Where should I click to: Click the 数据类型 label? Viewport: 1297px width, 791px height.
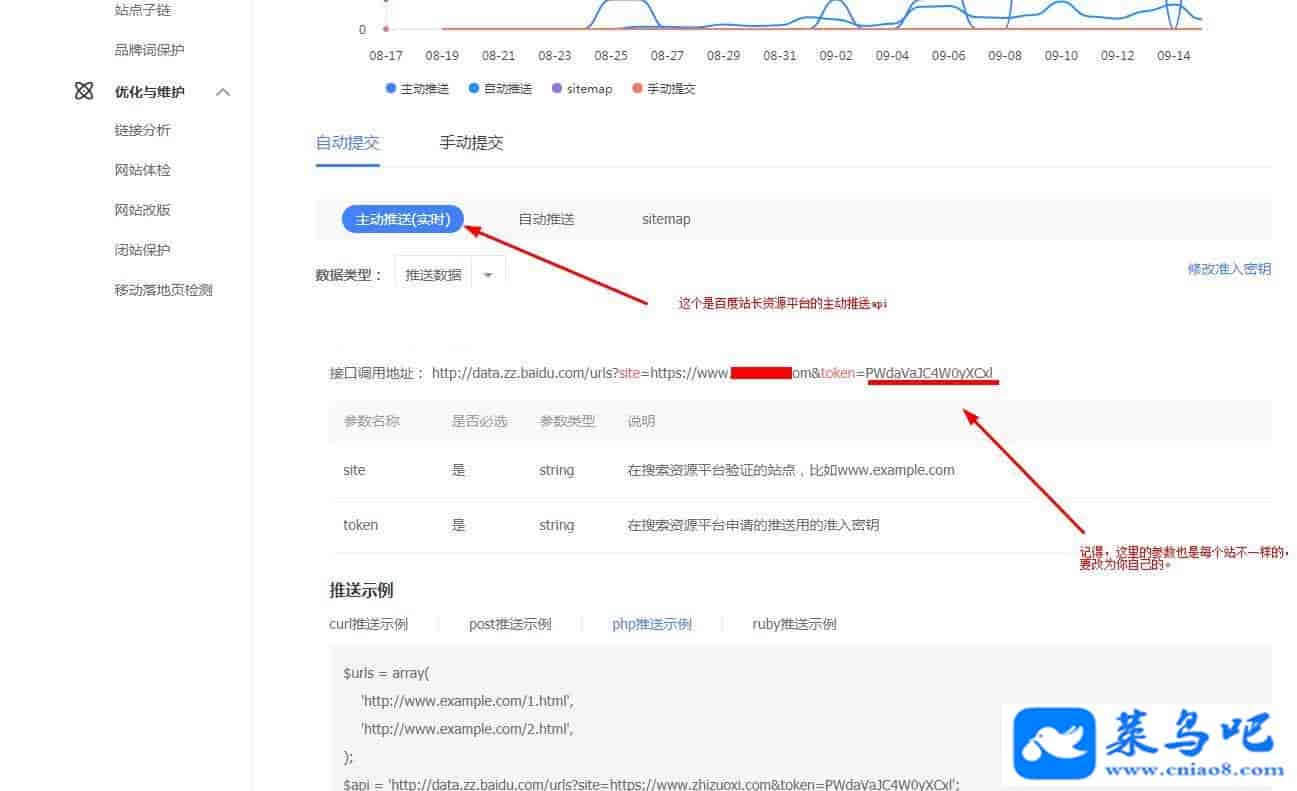point(349,275)
